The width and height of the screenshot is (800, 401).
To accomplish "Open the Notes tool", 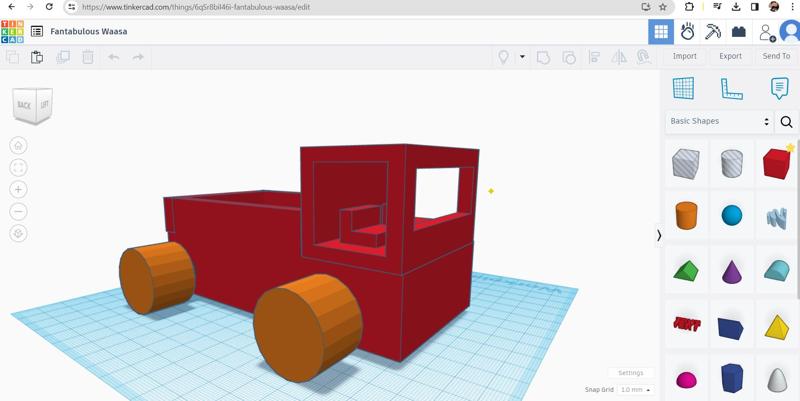I will click(779, 88).
